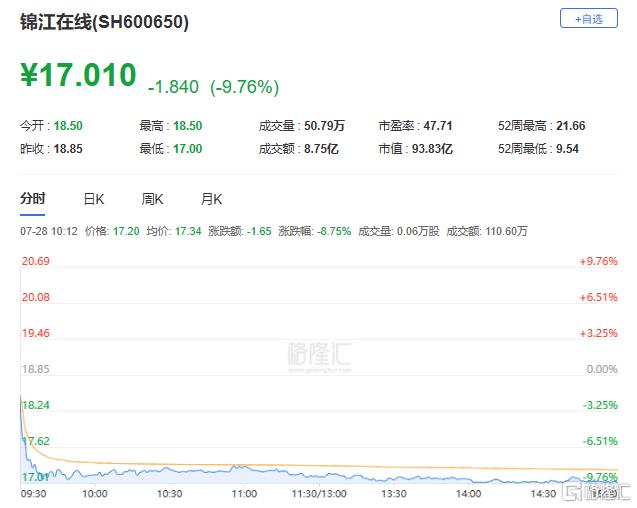637x508 pixels.
Task: Click the timestamp 07-28 10:12
Action: 49,231
